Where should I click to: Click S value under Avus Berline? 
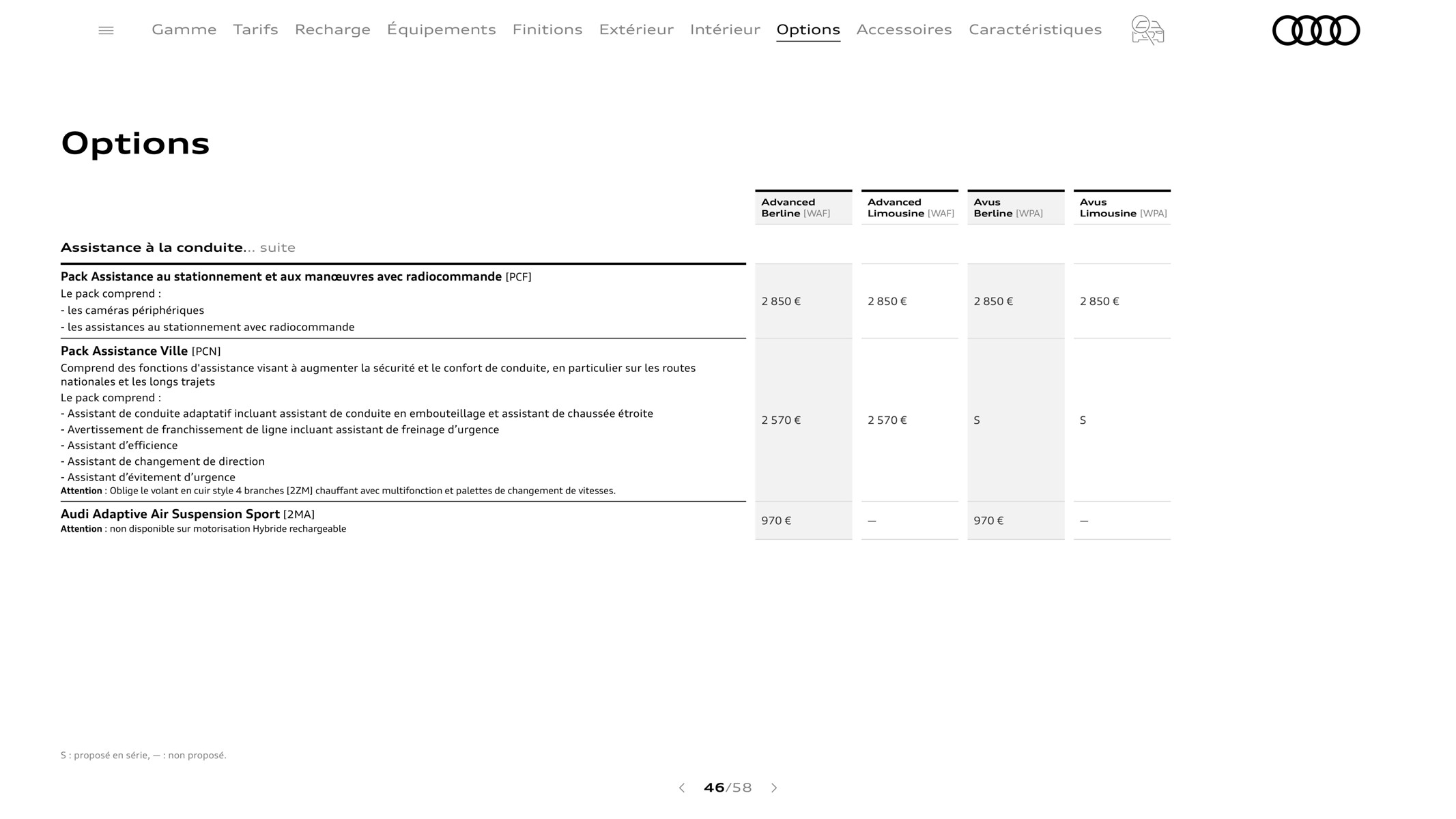click(x=977, y=420)
